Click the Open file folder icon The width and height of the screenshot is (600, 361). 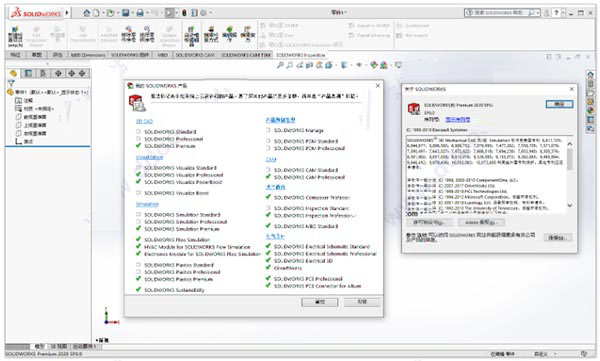tap(110, 13)
